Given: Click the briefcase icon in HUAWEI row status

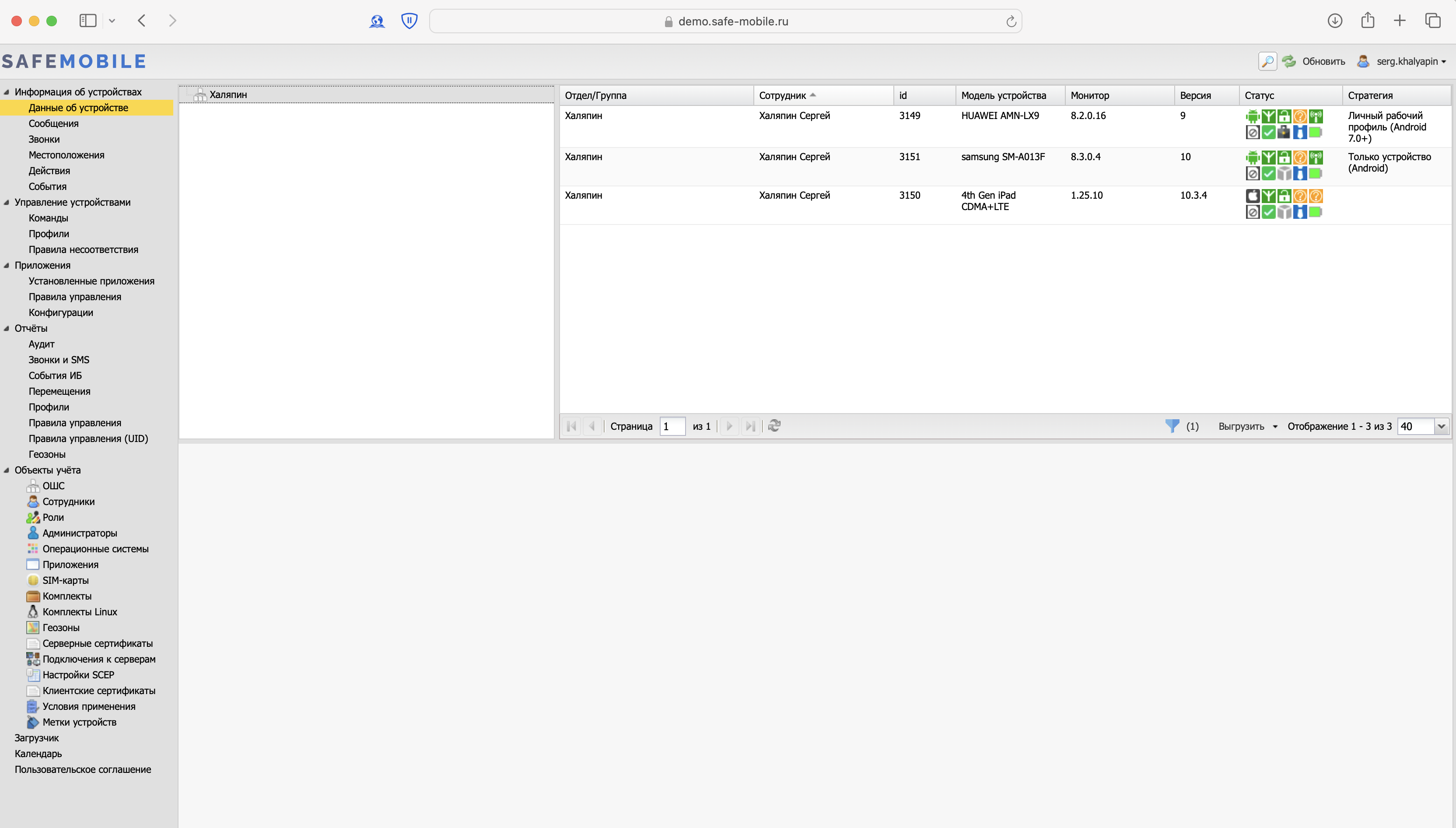Looking at the screenshot, I should pos(1284,133).
